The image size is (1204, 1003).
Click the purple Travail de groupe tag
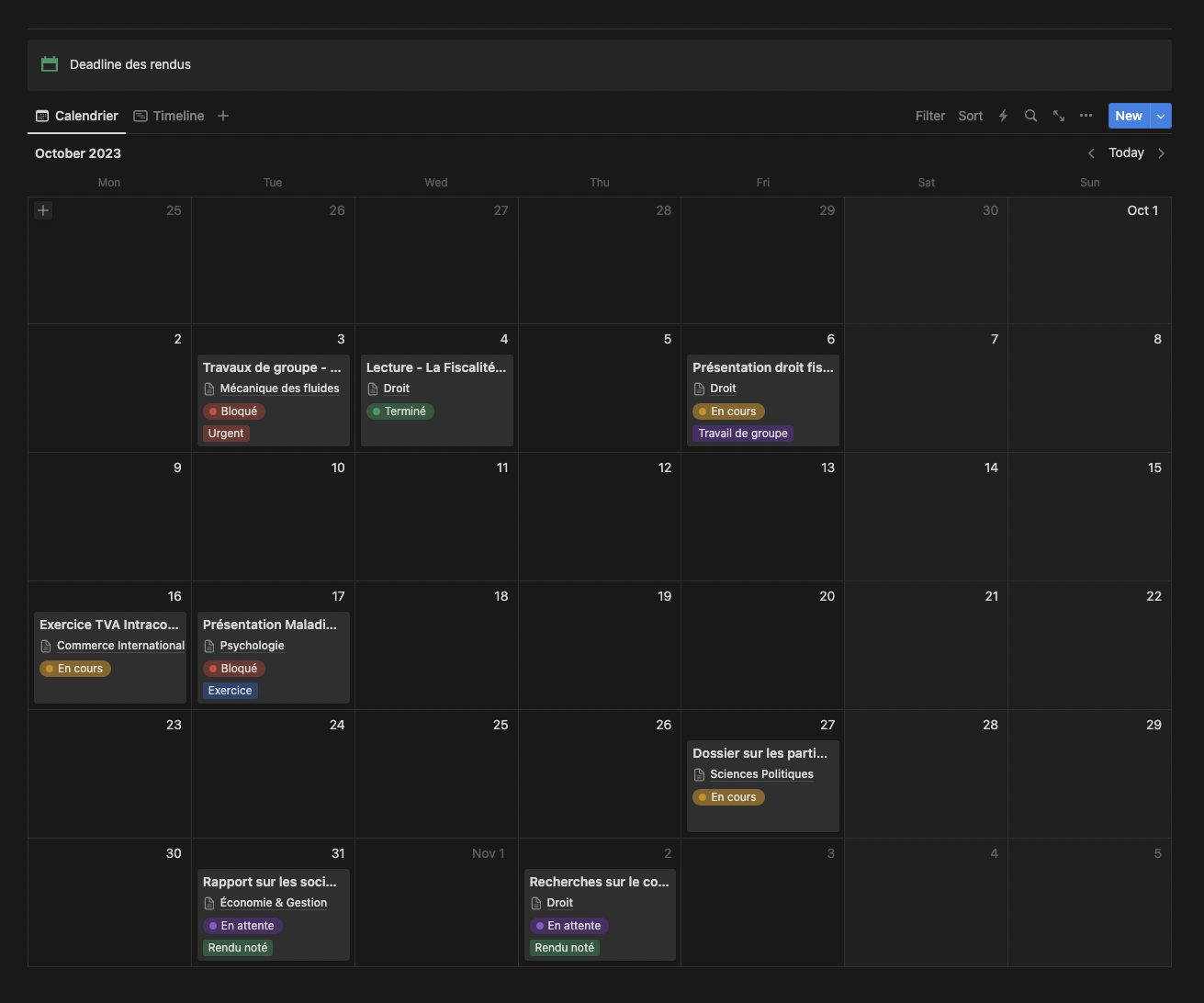click(743, 434)
